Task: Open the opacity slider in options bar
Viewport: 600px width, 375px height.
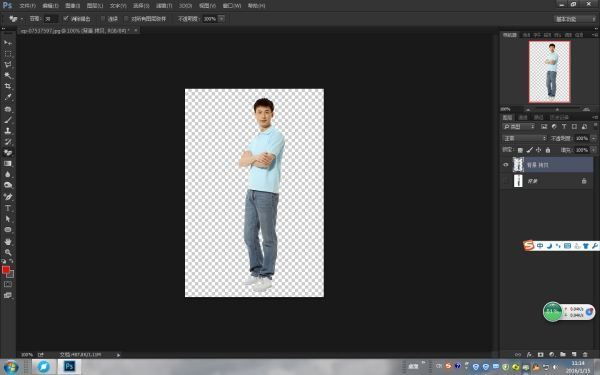Action: click(x=221, y=18)
